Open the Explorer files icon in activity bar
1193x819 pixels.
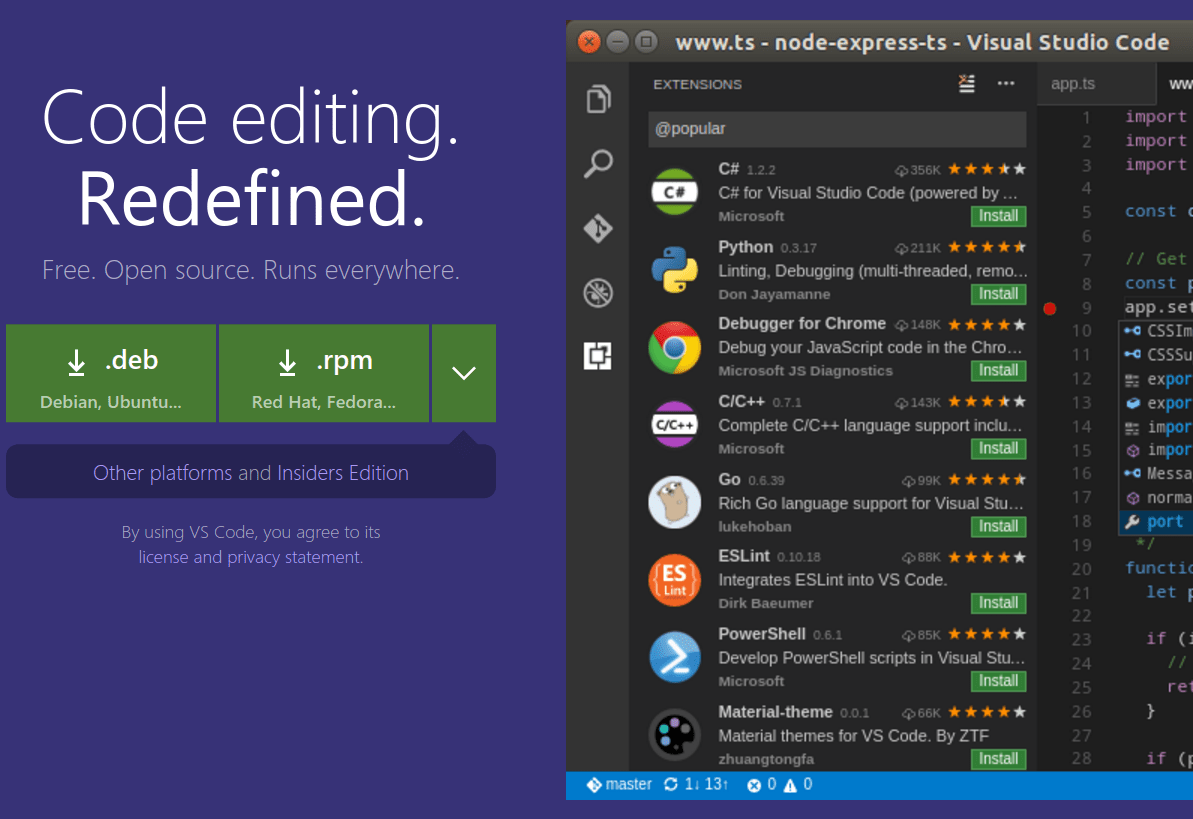(598, 99)
